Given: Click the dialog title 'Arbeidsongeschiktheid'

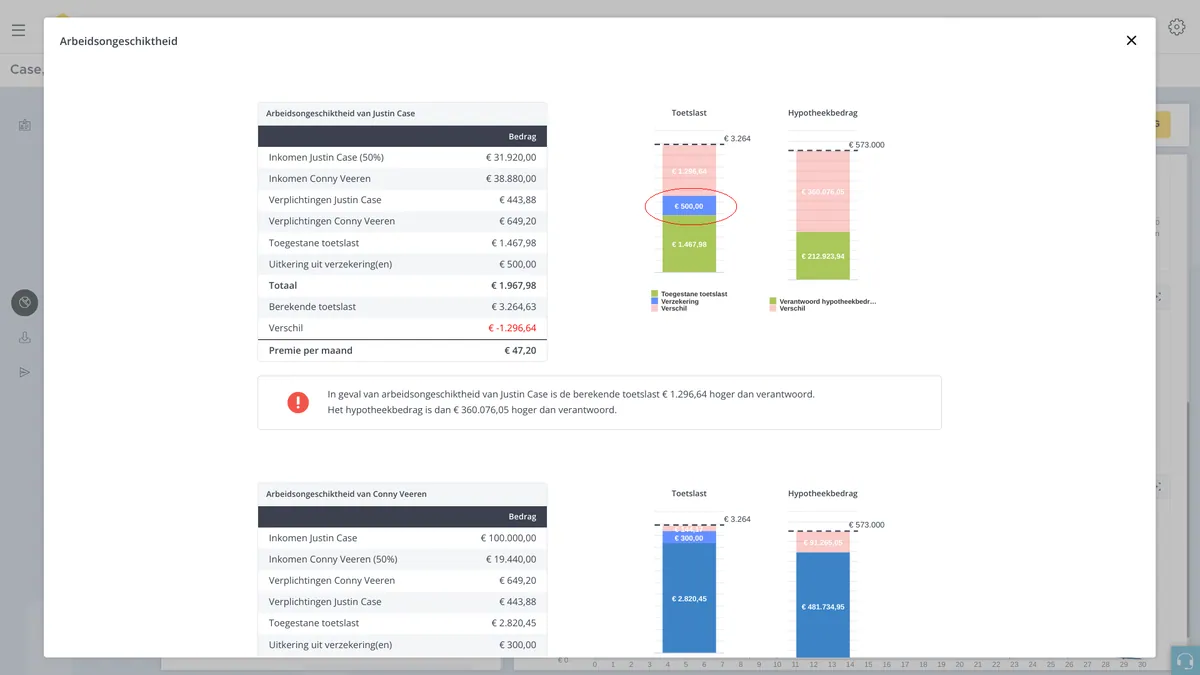Looking at the screenshot, I should tap(119, 41).
